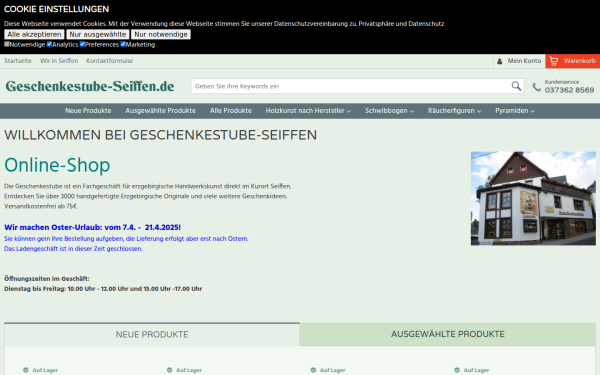Screen dimensions: 600x375
Task: Click the Online-Shop heading
Action: 57,165
